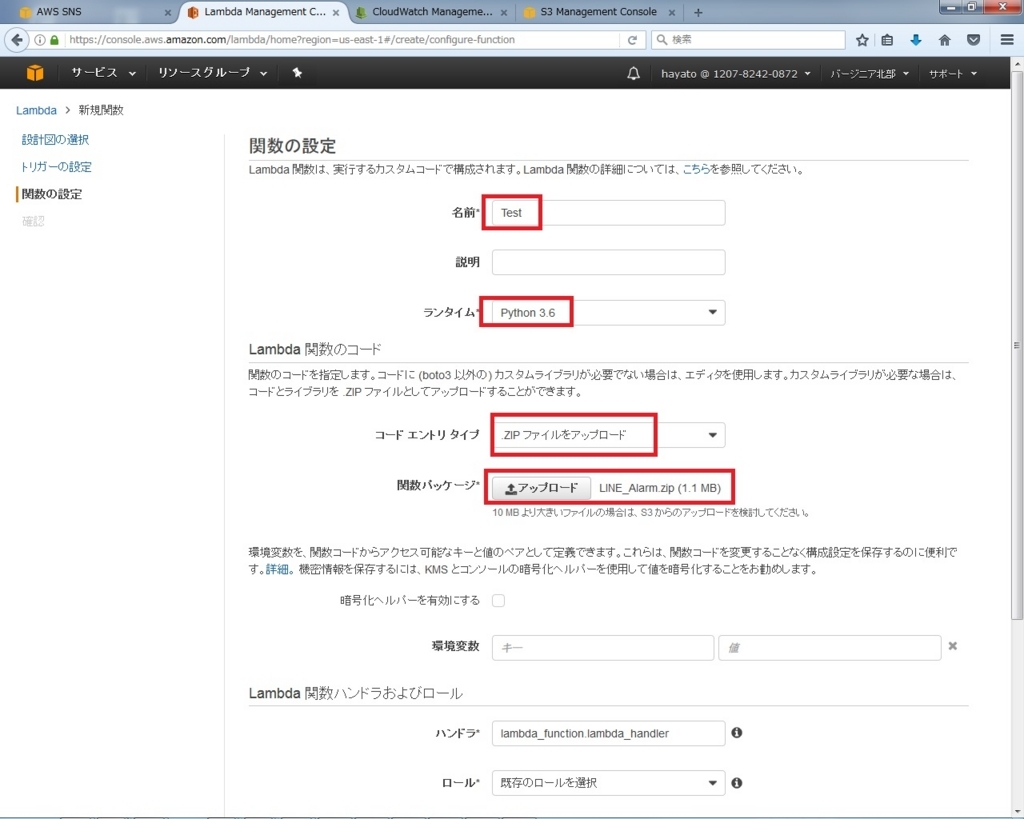This screenshot has height=819, width=1024.
Task: Expand the サービス menu
Action: pyautogui.click(x=103, y=73)
